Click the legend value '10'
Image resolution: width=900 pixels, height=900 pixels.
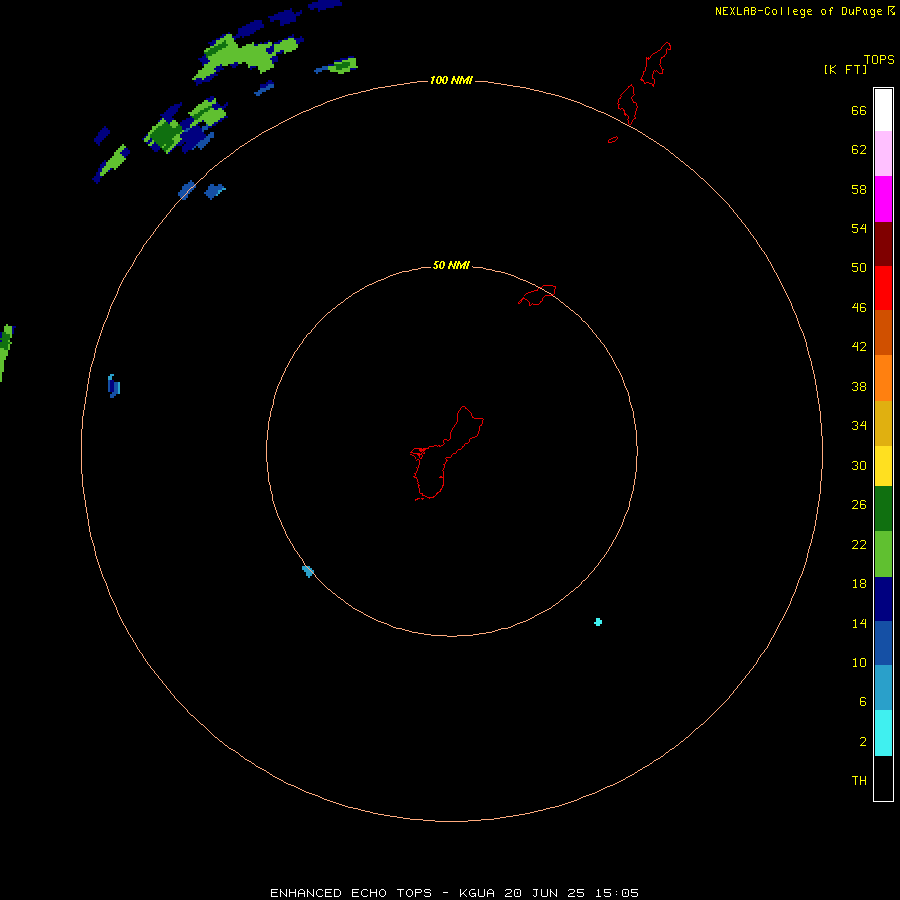pos(859,663)
